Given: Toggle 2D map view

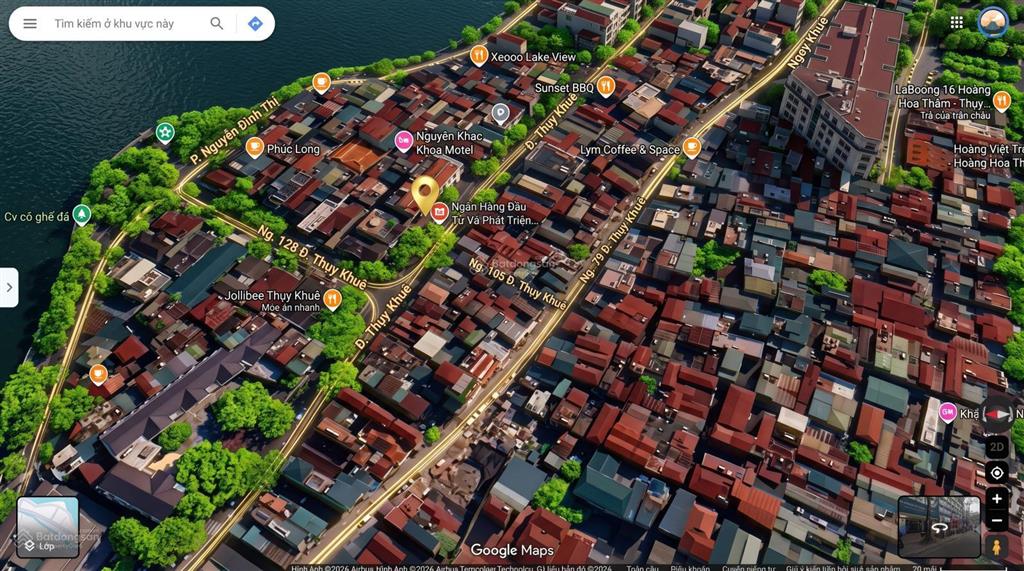Looking at the screenshot, I should point(997,447).
